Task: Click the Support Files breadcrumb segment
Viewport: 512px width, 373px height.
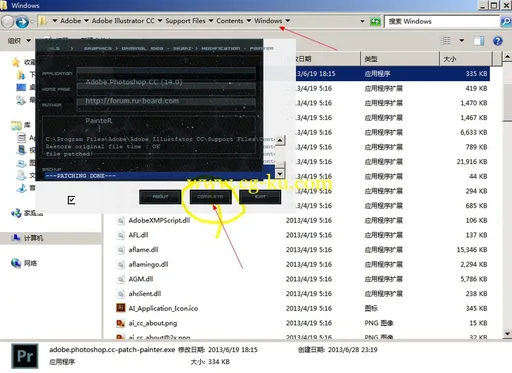Action: pyautogui.click(x=185, y=21)
